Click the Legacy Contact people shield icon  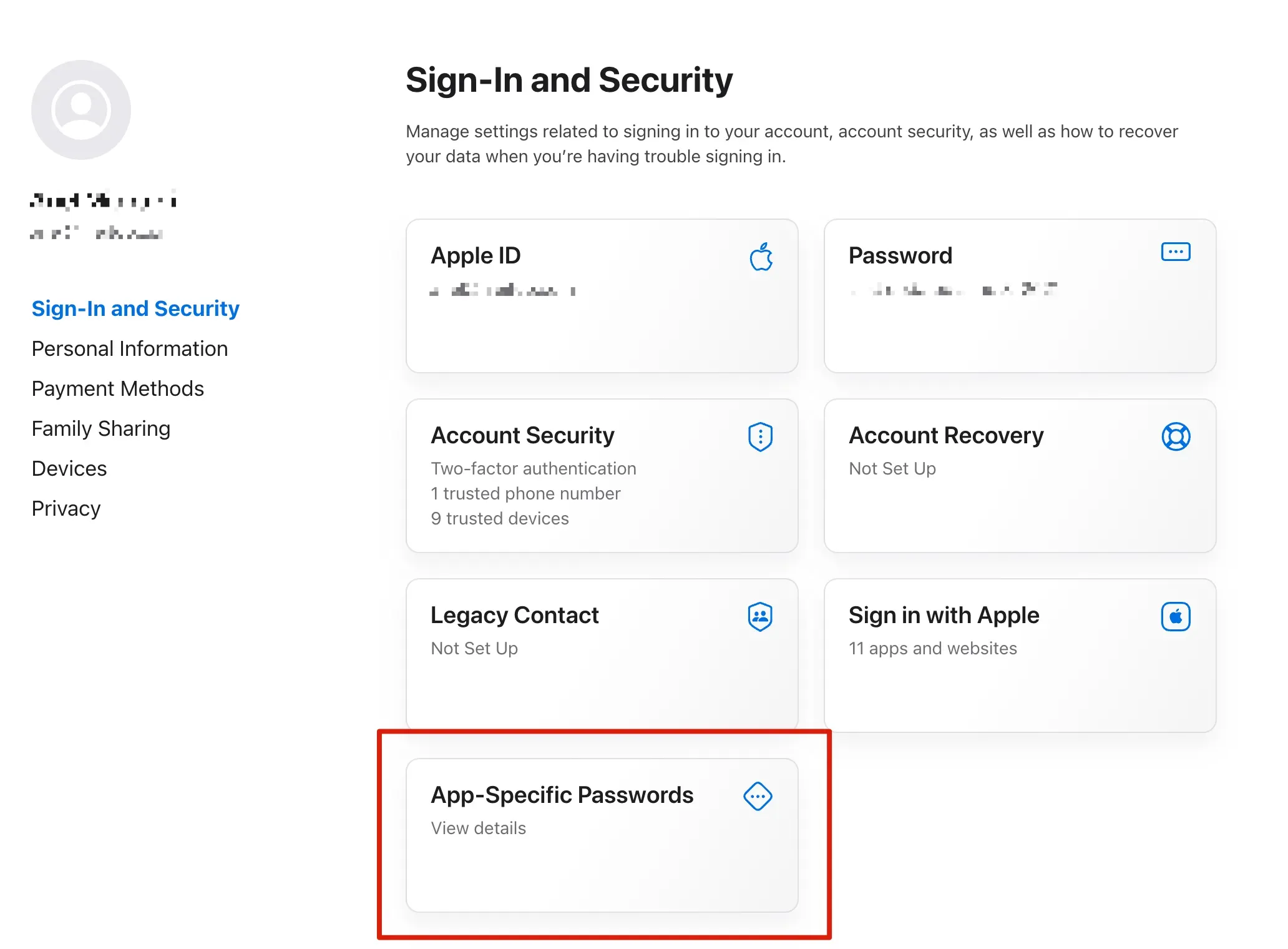click(760, 616)
